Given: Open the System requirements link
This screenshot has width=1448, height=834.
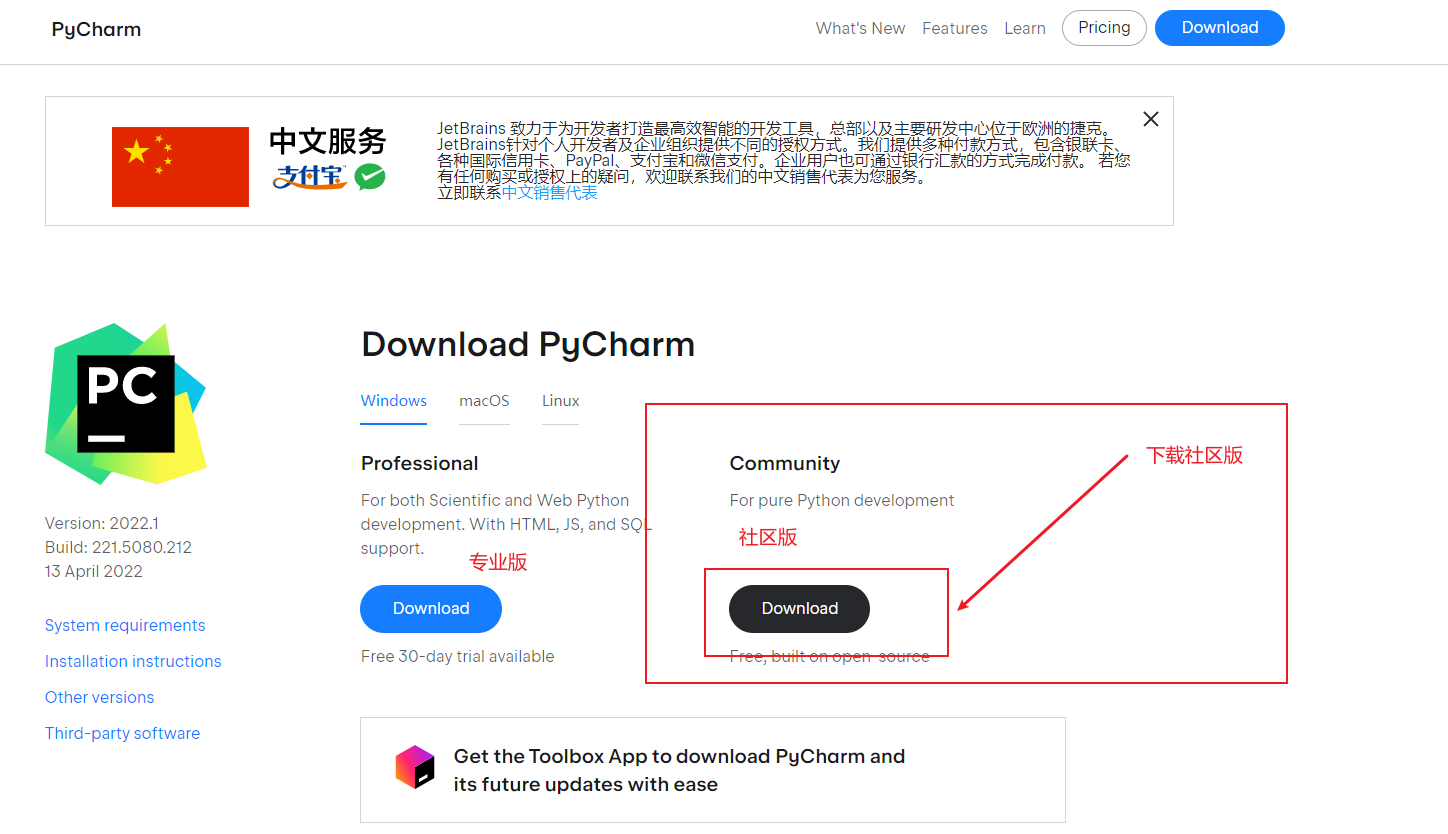Looking at the screenshot, I should coord(125,626).
